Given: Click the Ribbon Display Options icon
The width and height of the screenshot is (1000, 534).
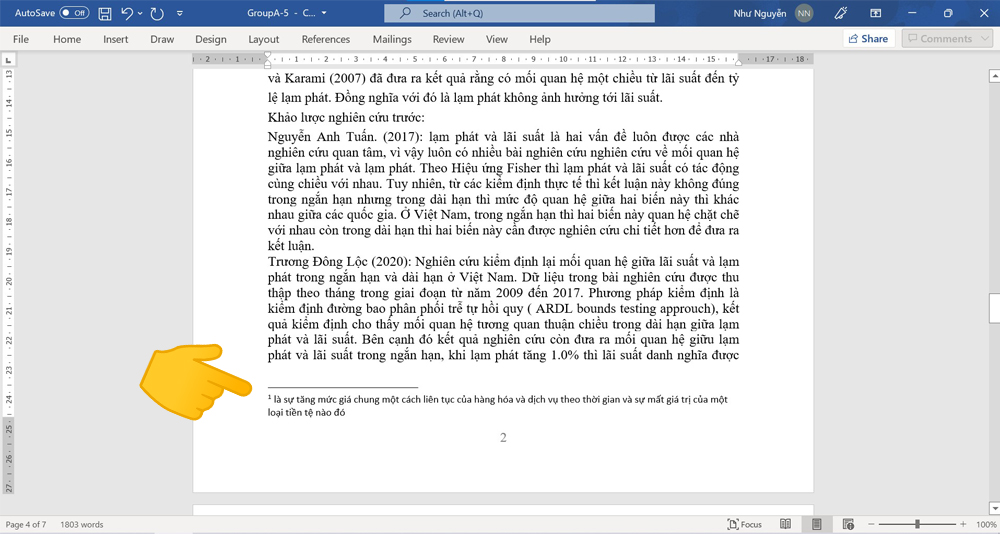Looking at the screenshot, I should (877, 13).
